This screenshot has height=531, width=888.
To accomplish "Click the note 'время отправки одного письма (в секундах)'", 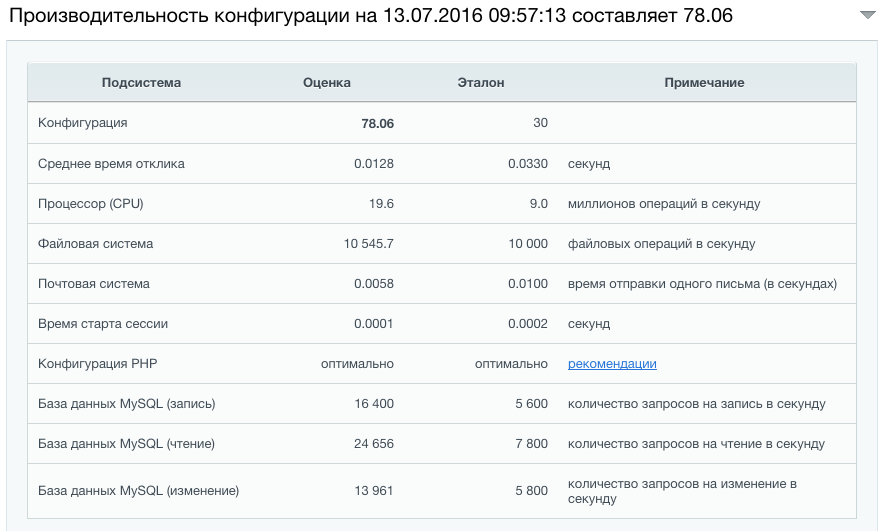I will coord(702,284).
